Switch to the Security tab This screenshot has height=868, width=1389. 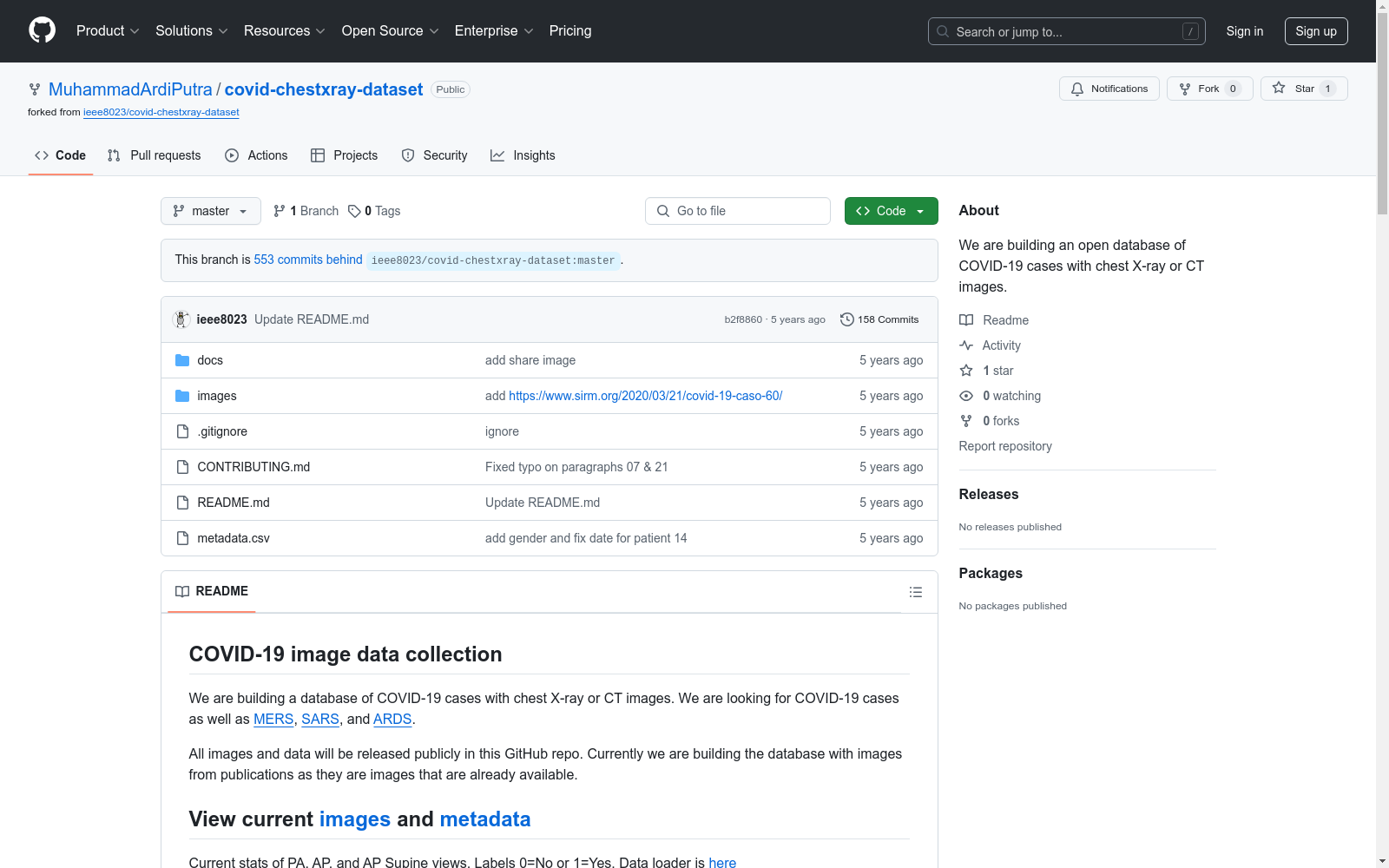435,155
